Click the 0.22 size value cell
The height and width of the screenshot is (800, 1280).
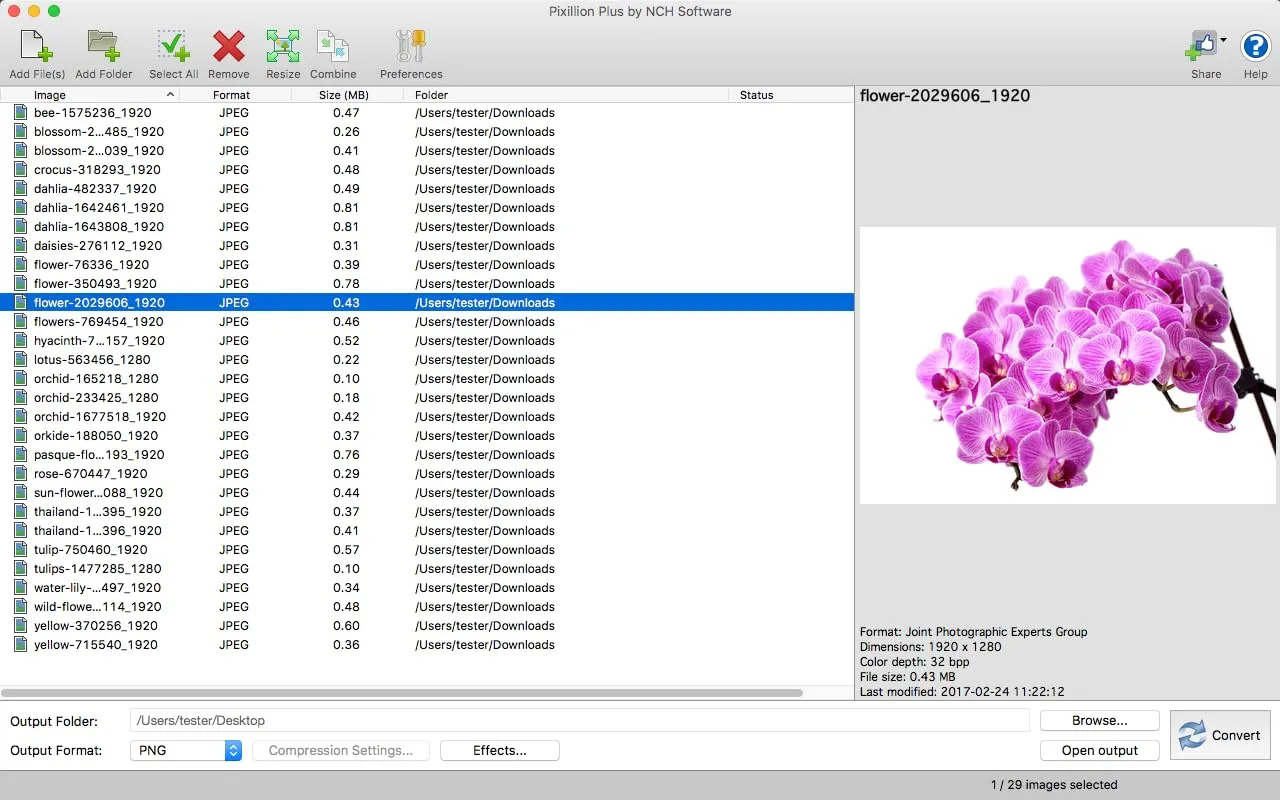[x=347, y=360]
